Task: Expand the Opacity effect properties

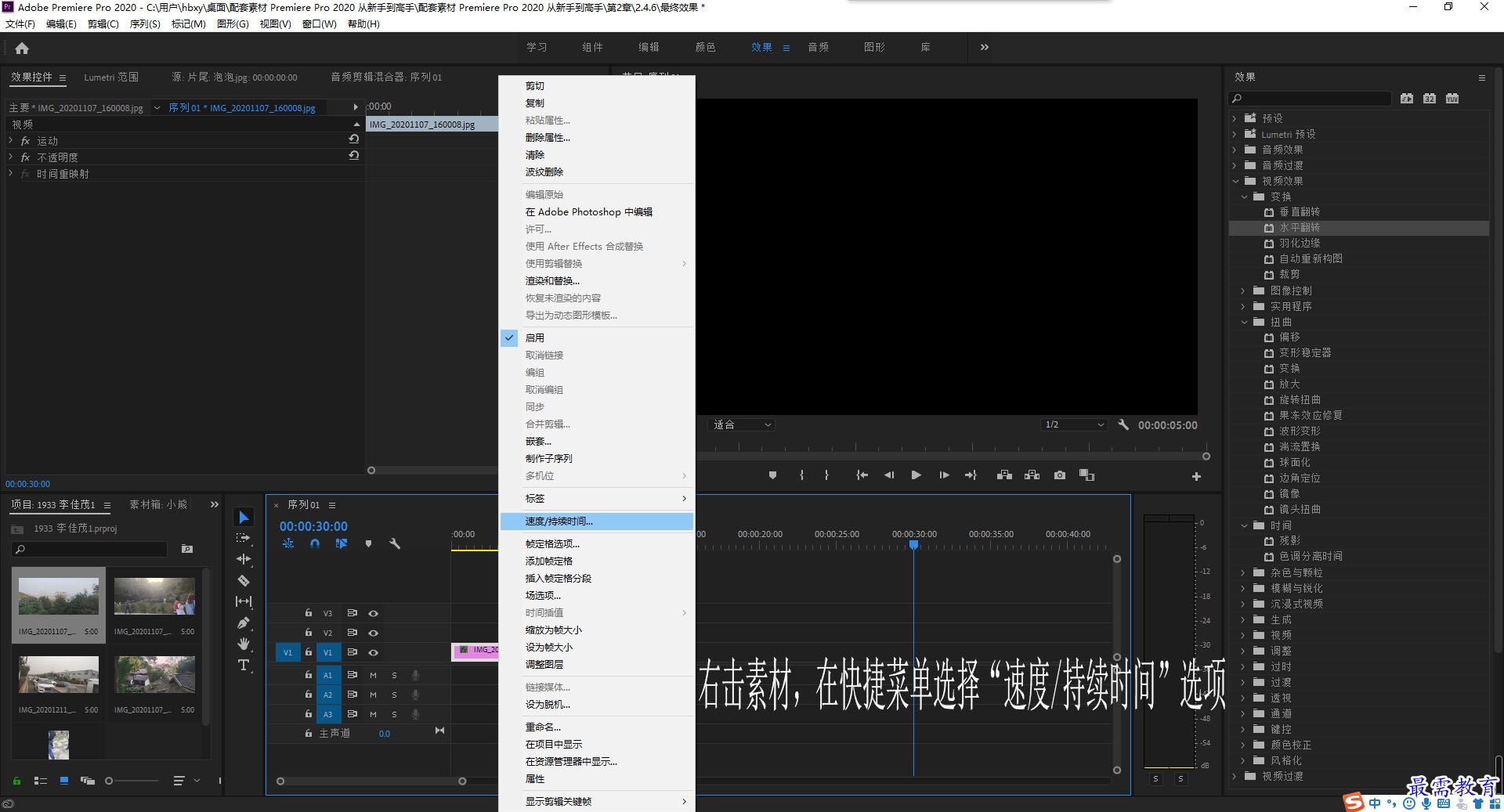Action: click(x=10, y=157)
